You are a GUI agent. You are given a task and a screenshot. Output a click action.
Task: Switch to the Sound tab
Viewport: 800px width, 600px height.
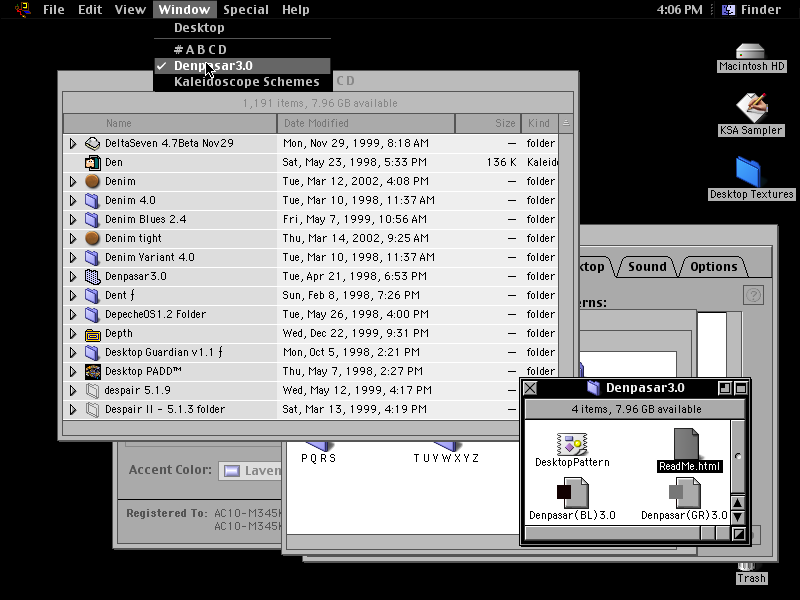coord(647,266)
